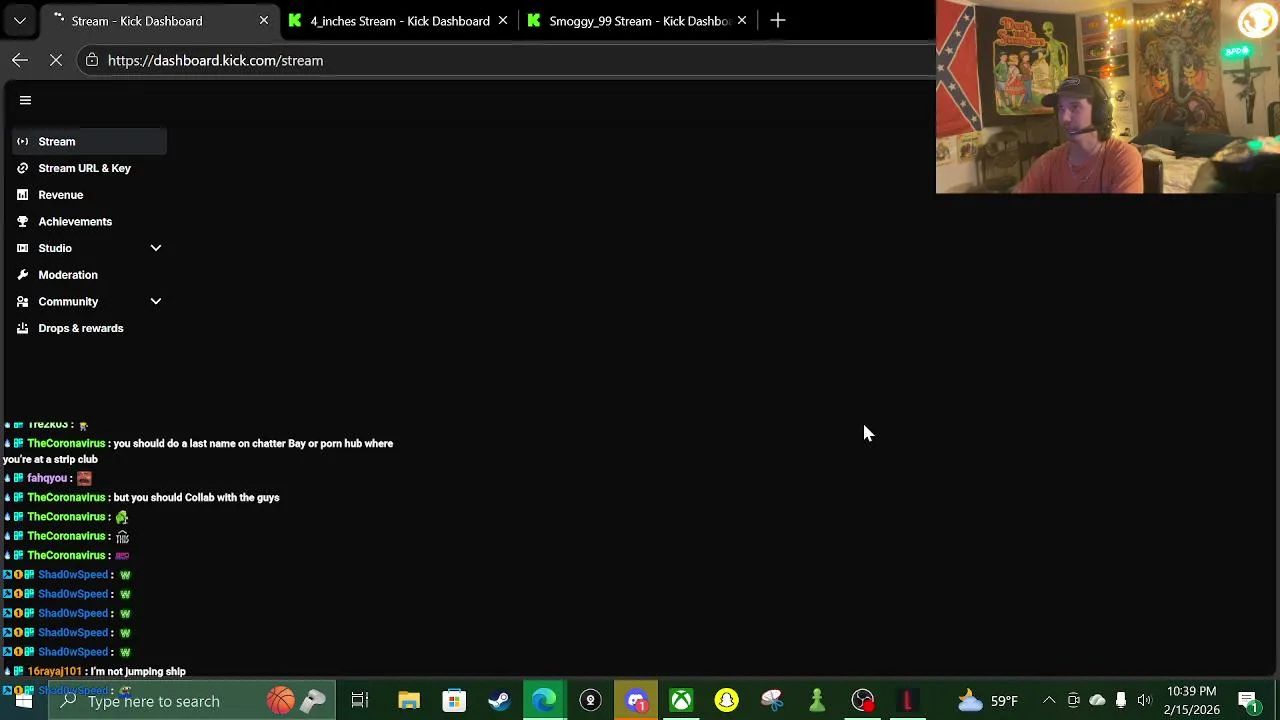The height and width of the screenshot is (720, 1280).
Task: Close the Stream - Kick Dashboard tab
Action: pyautogui.click(x=264, y=21)
